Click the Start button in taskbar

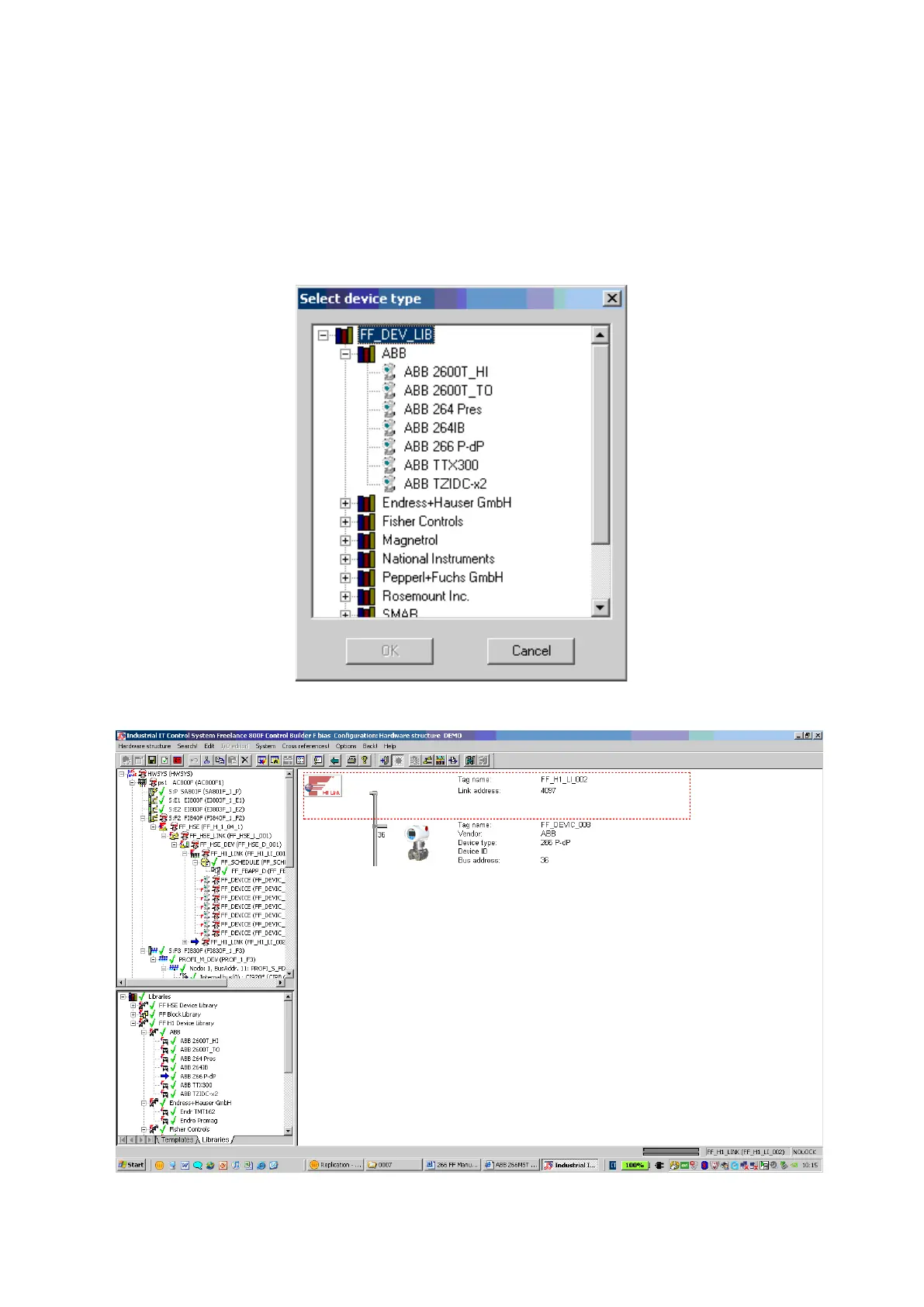pos(131,1165)
